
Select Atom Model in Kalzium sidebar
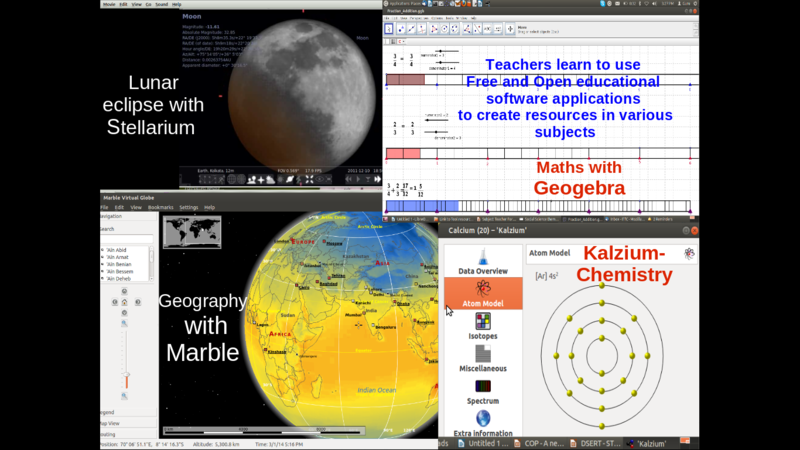(483, 293)
